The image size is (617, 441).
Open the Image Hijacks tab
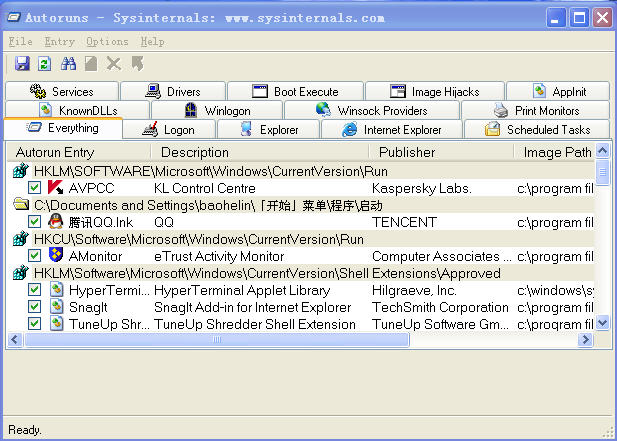[435, 91]
